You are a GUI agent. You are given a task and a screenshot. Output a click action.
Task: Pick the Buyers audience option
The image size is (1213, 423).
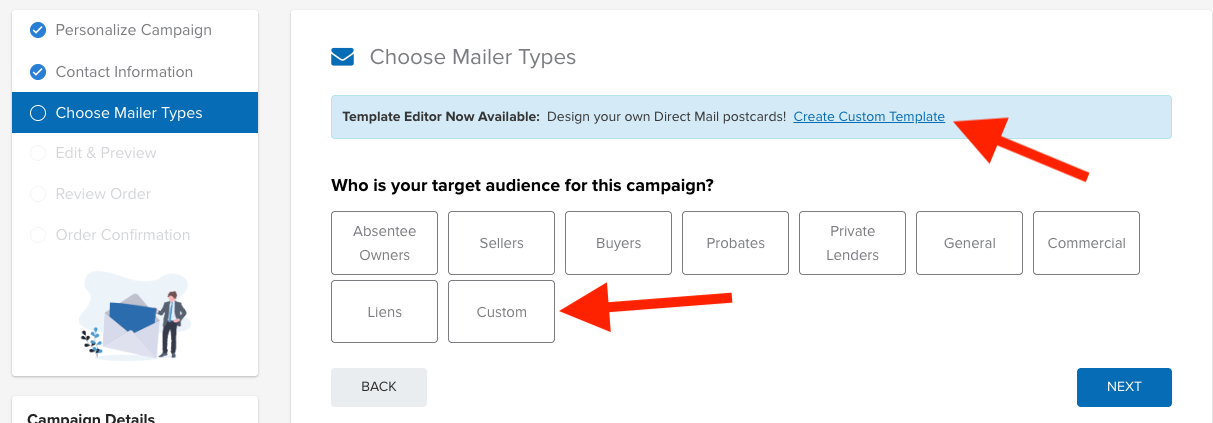coord(618,243)
